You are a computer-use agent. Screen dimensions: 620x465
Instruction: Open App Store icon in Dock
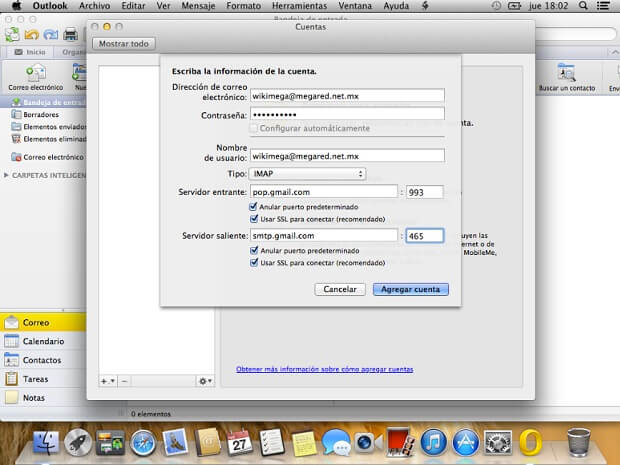[x=465, y=442]
